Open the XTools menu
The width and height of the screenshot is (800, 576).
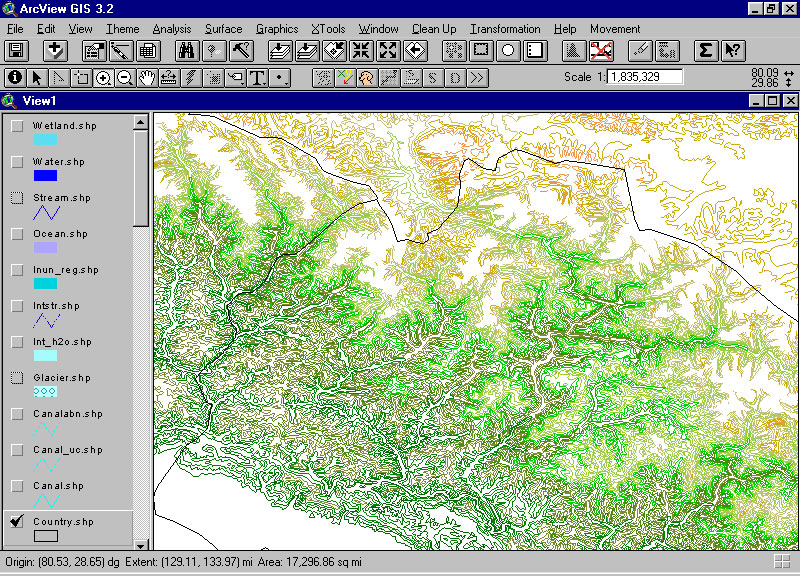pyautogui.click(x=328, y=29)
